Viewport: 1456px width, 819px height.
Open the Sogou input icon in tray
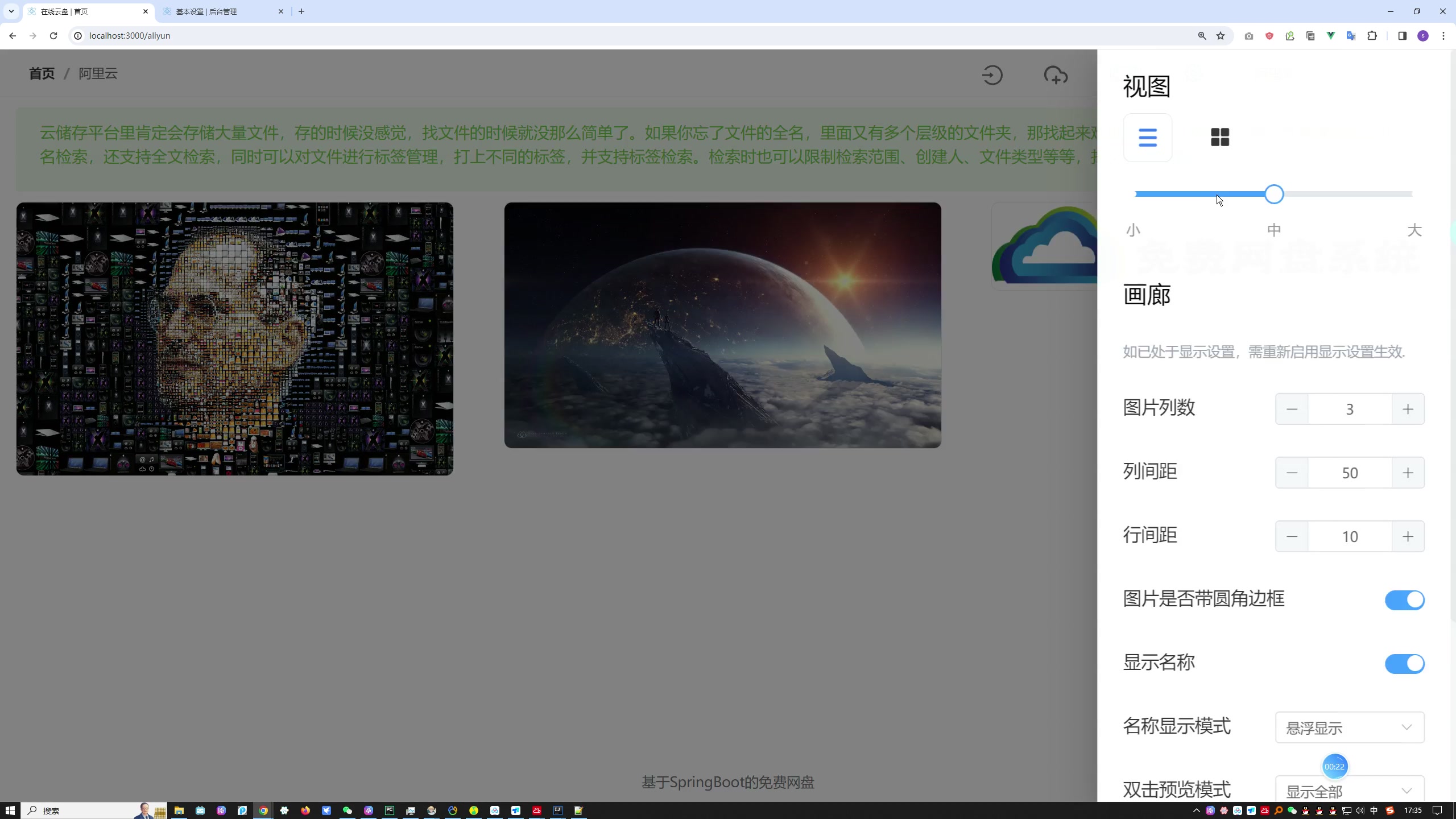(1390, 810)
